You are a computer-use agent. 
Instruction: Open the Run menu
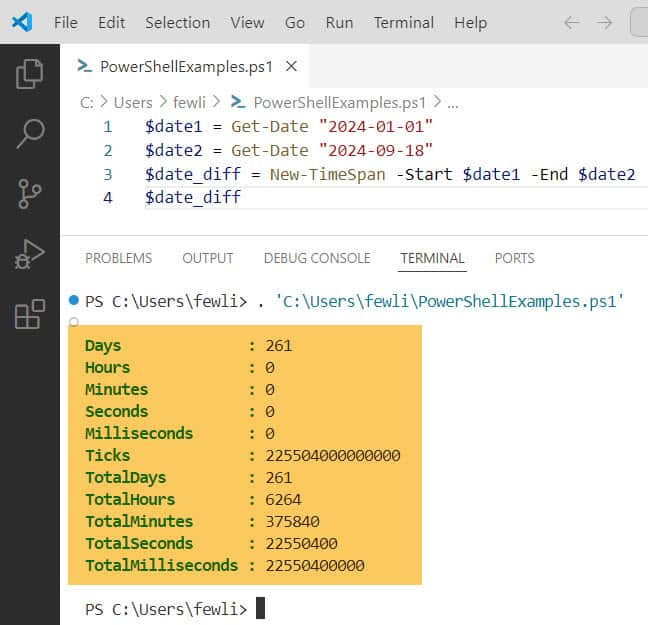click(339, 23)
